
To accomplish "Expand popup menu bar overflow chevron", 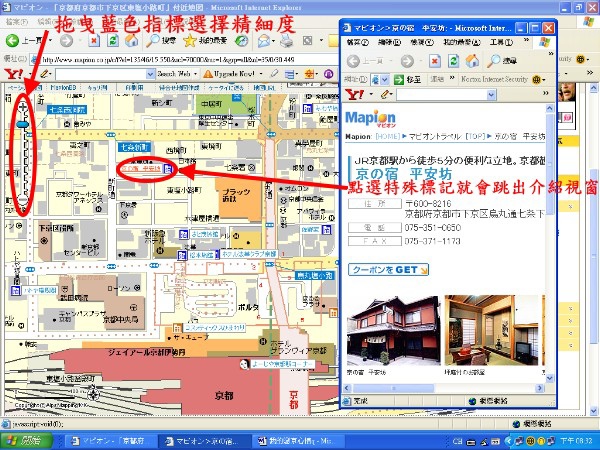I will click(527, 40).
